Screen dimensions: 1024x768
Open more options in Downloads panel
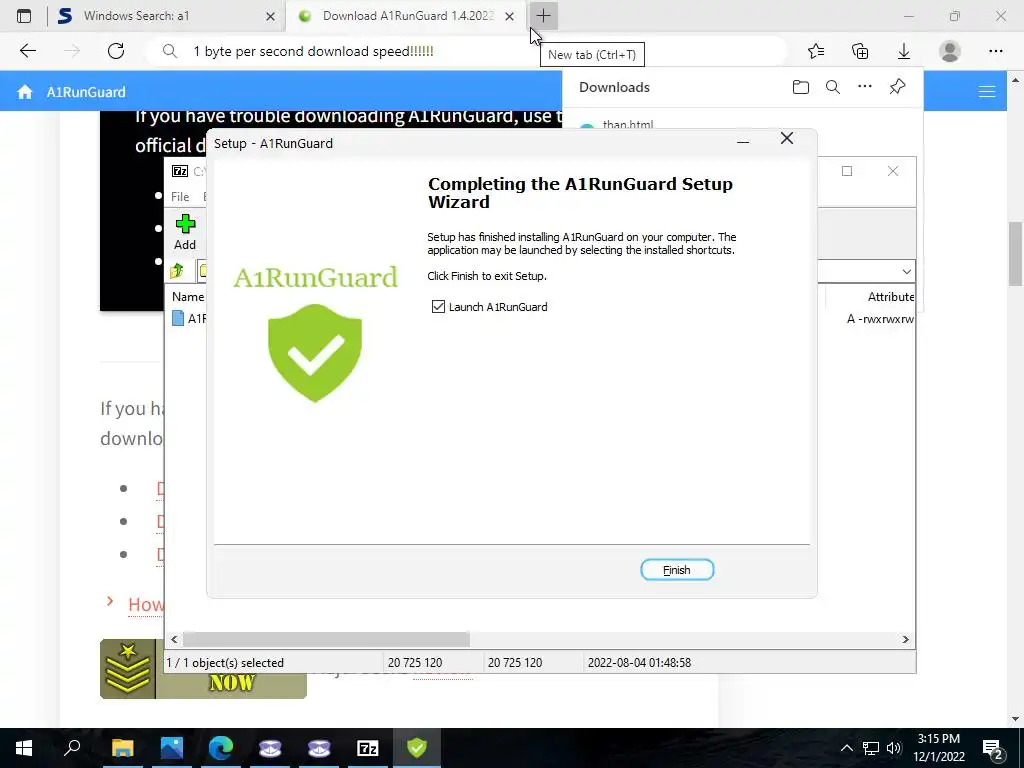[x=865, y=87]
